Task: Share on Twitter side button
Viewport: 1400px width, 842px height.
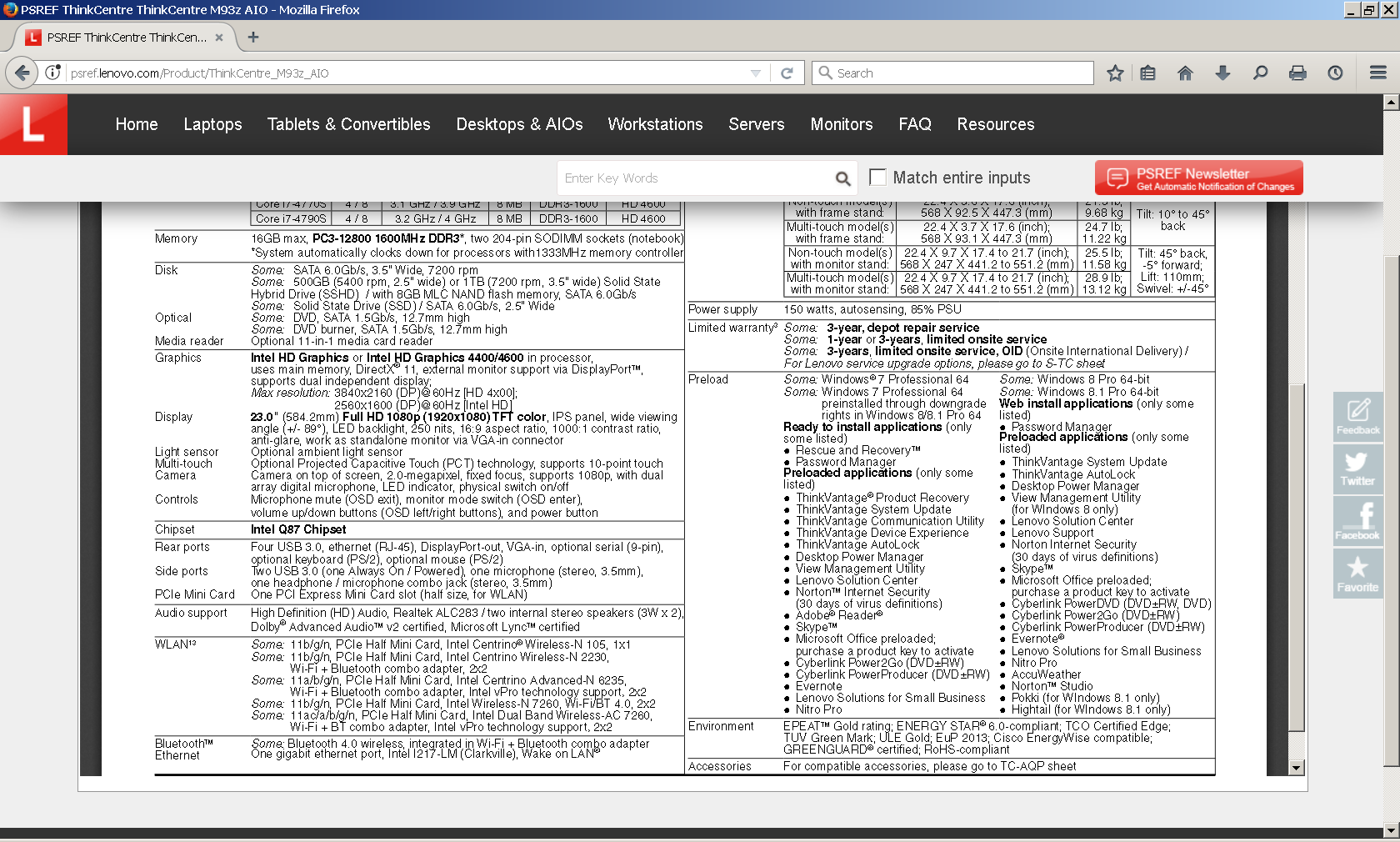Action: (1357, 469)
